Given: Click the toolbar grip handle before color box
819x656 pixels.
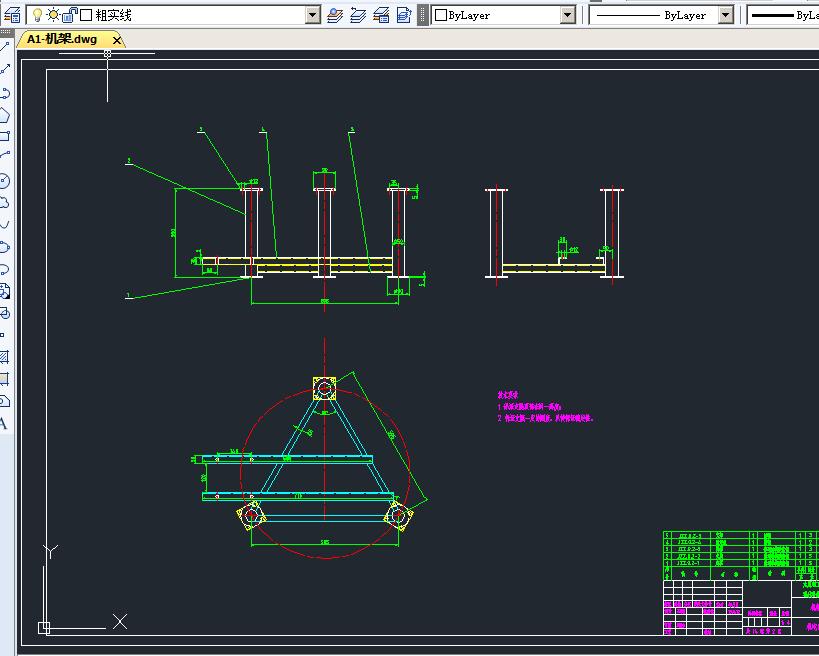Looking at the screenshot, I should [423, 15].
